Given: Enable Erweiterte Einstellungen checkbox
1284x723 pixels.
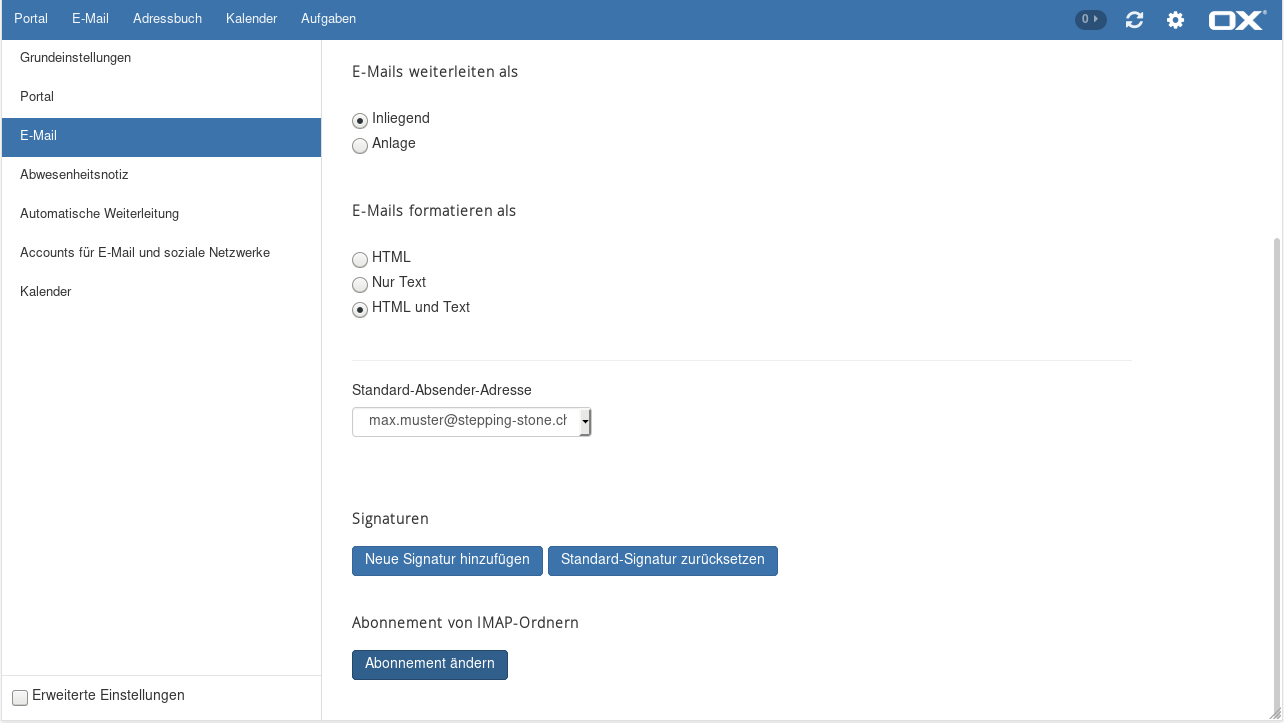Looking at the screenshot, I should 20,697.
